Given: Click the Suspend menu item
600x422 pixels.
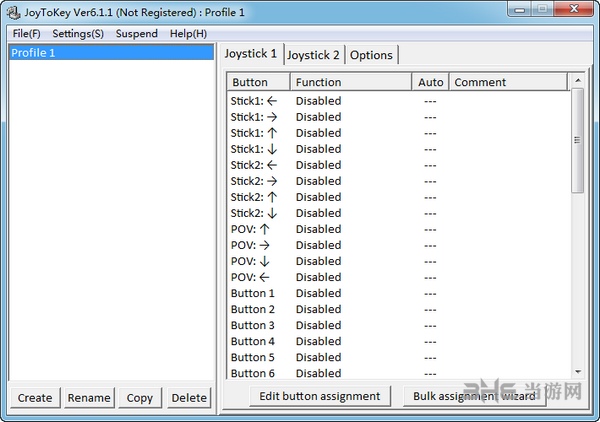Looking at the screenshot, I should [137, 34].
